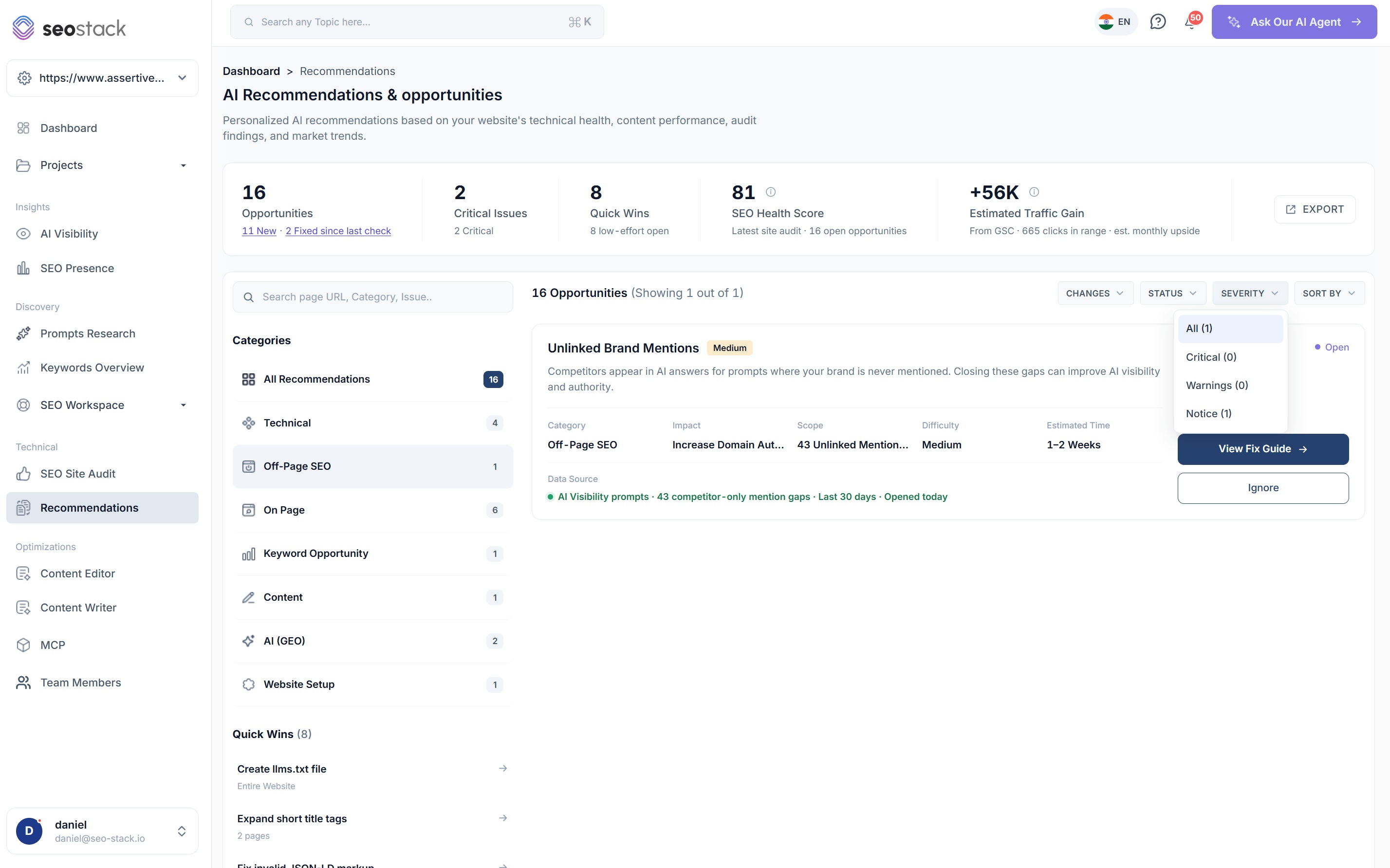
Task: Click the Team Members people icon
Action: click(x=23, y=683)
